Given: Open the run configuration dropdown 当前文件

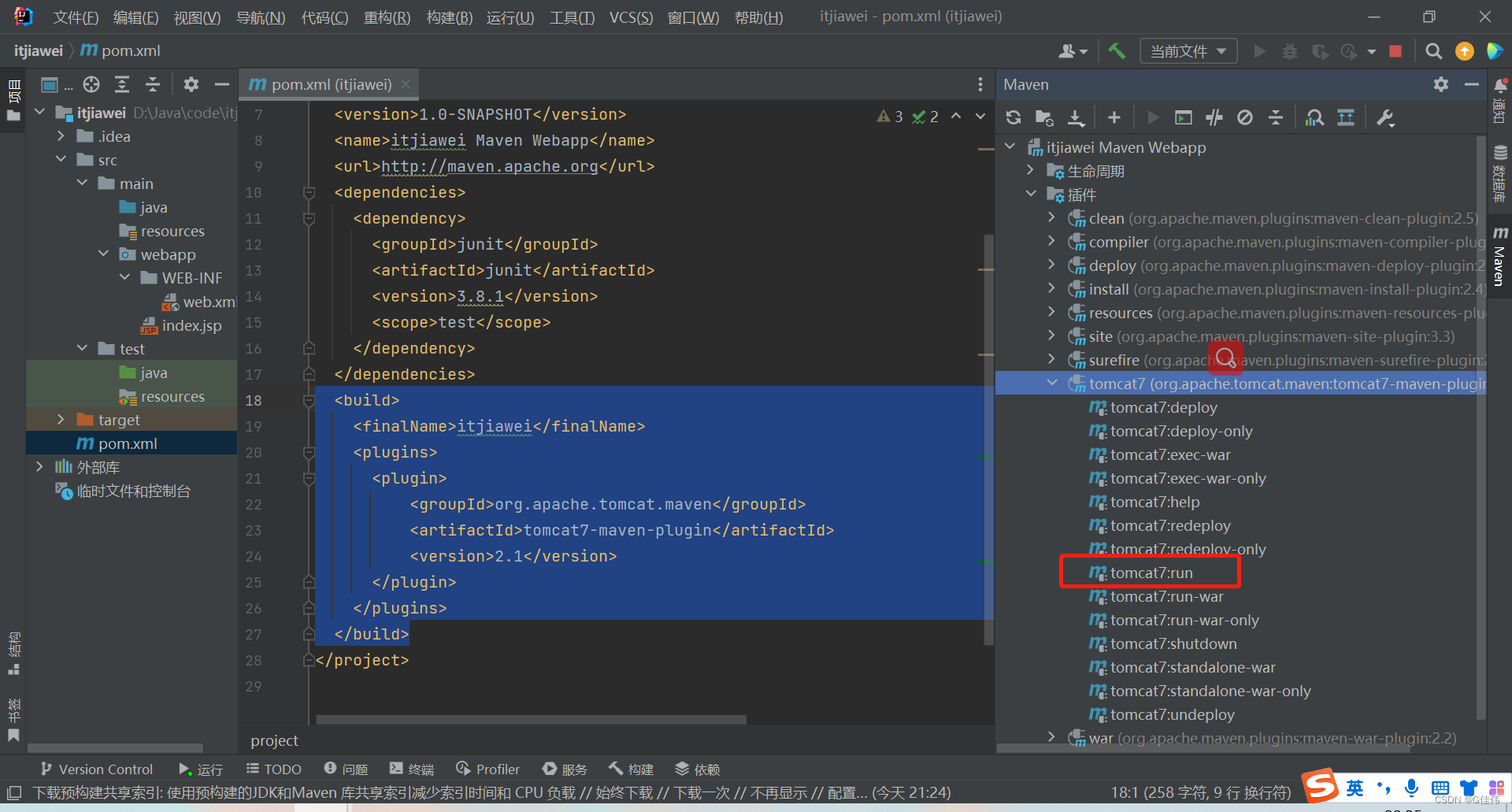Looking at the screenshot, I should click(1188, 51).
